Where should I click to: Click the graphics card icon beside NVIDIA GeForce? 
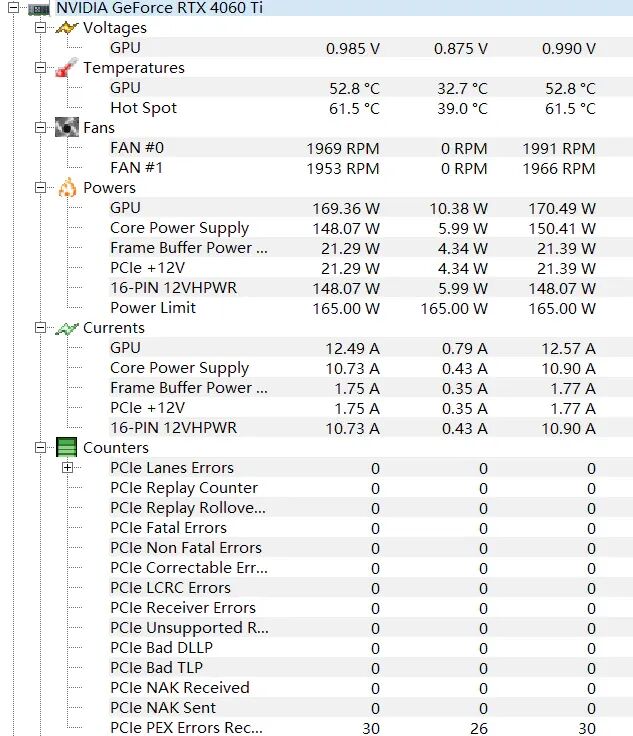point(39,8)
